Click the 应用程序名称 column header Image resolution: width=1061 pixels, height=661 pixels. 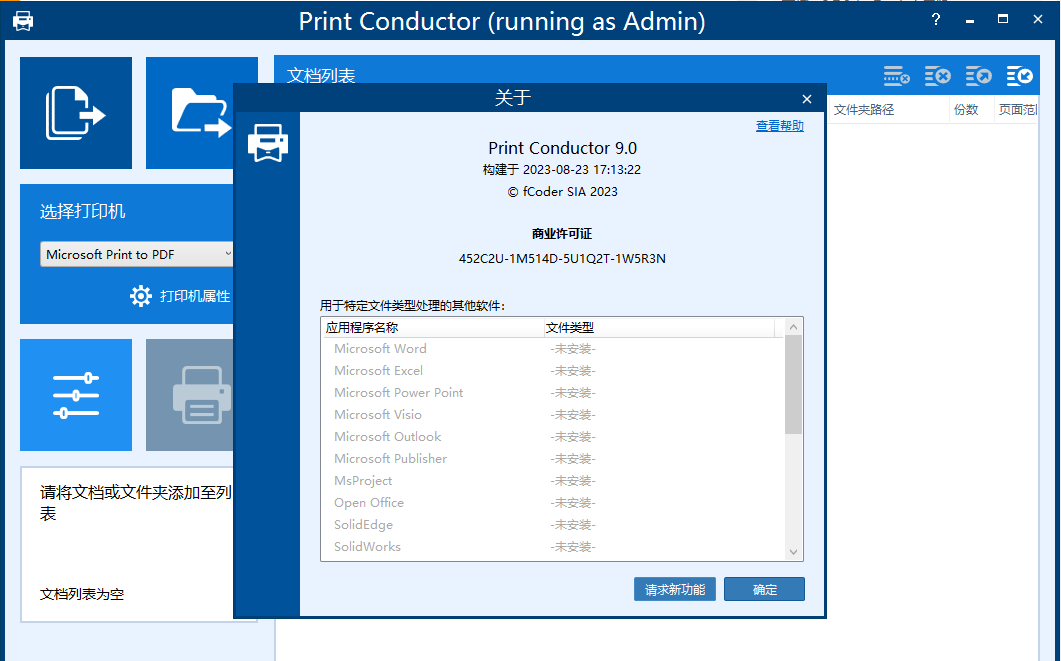pyautogui.click(x=433, y=327)
